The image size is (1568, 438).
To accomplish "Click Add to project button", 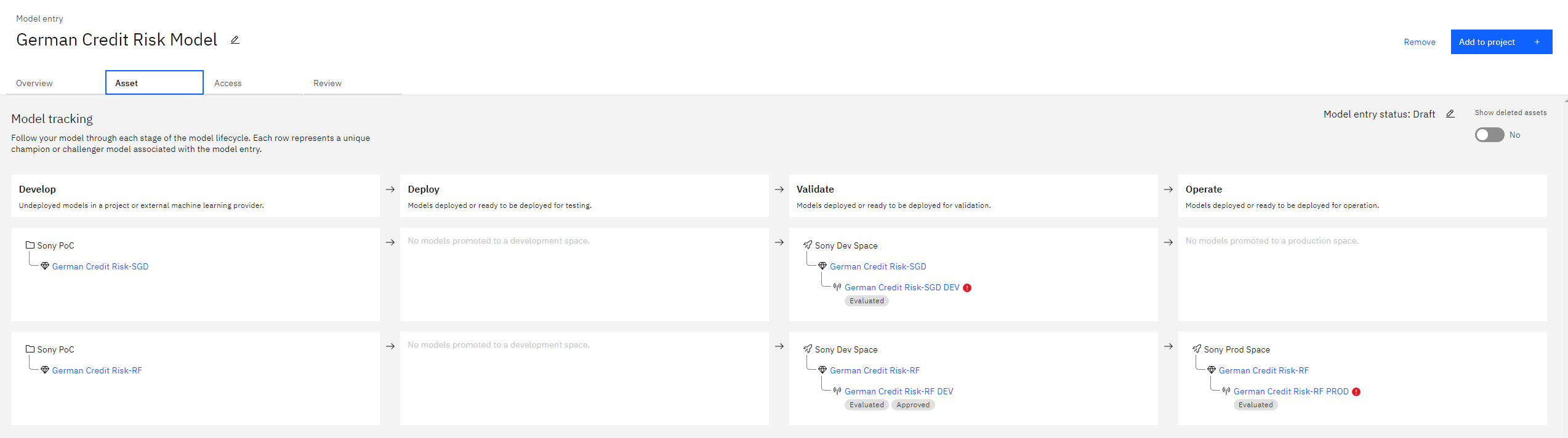I will 1502,42.
